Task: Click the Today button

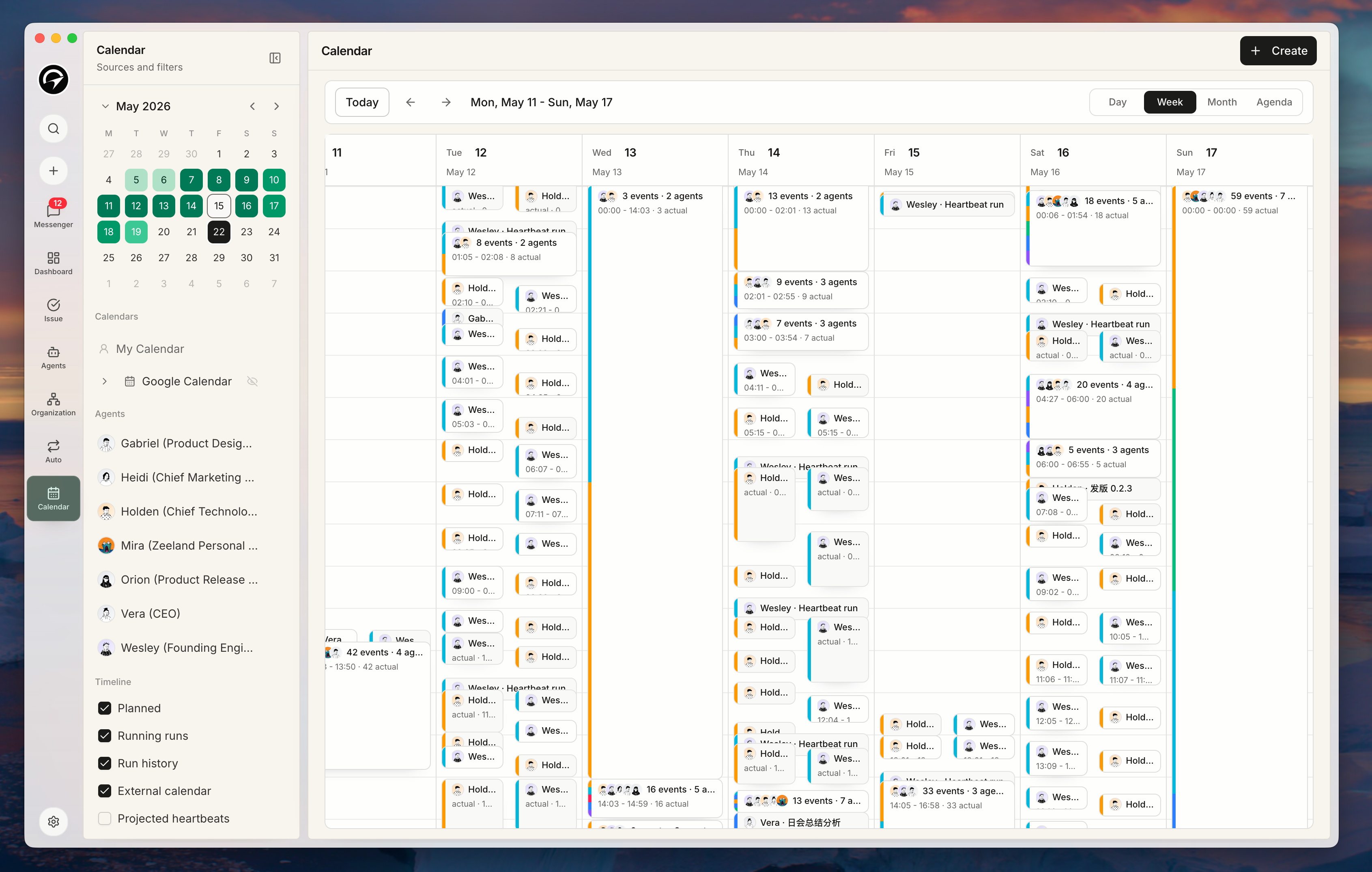Action: [x=362, y=102]
